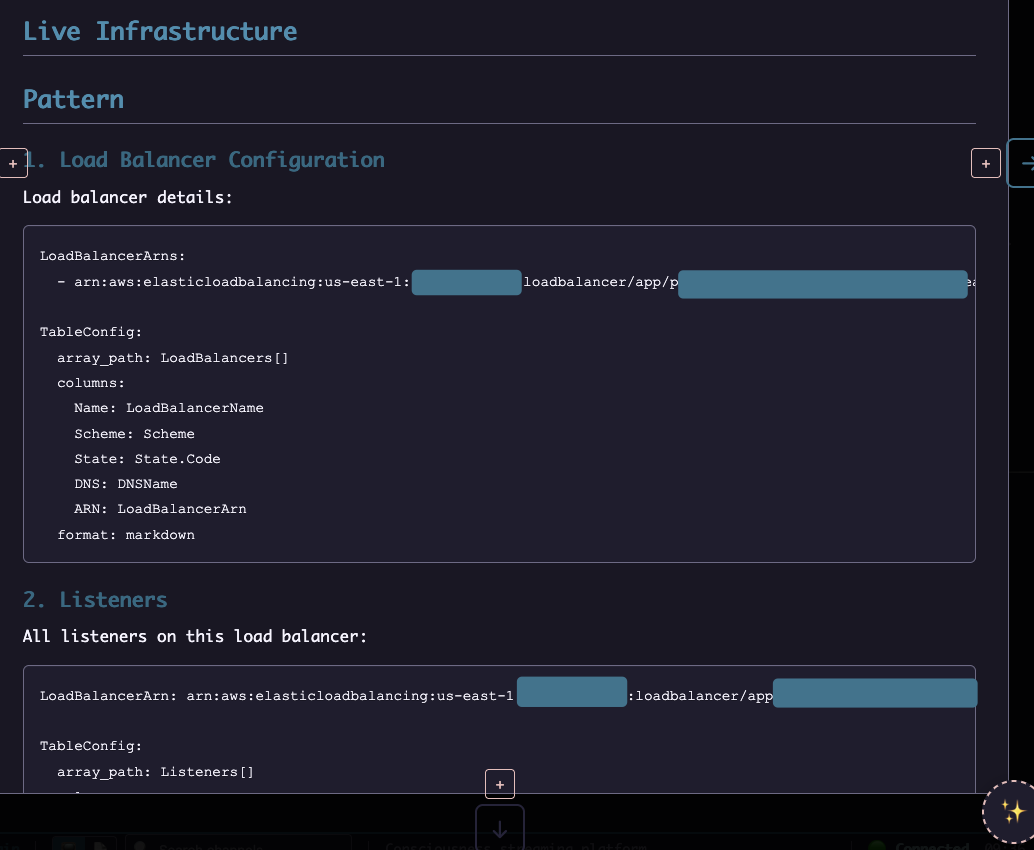1034x850 pixels.
Task: Click the 'array_path: Listeners[]' line
Action: point(155,772)
